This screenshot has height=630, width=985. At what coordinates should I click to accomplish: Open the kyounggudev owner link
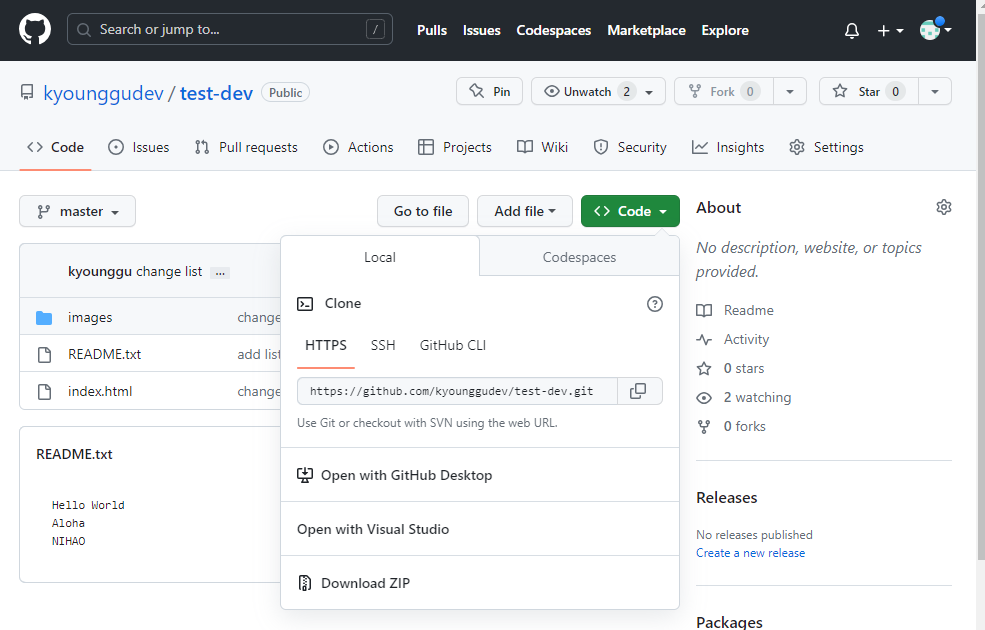click(x=103, y=93)
